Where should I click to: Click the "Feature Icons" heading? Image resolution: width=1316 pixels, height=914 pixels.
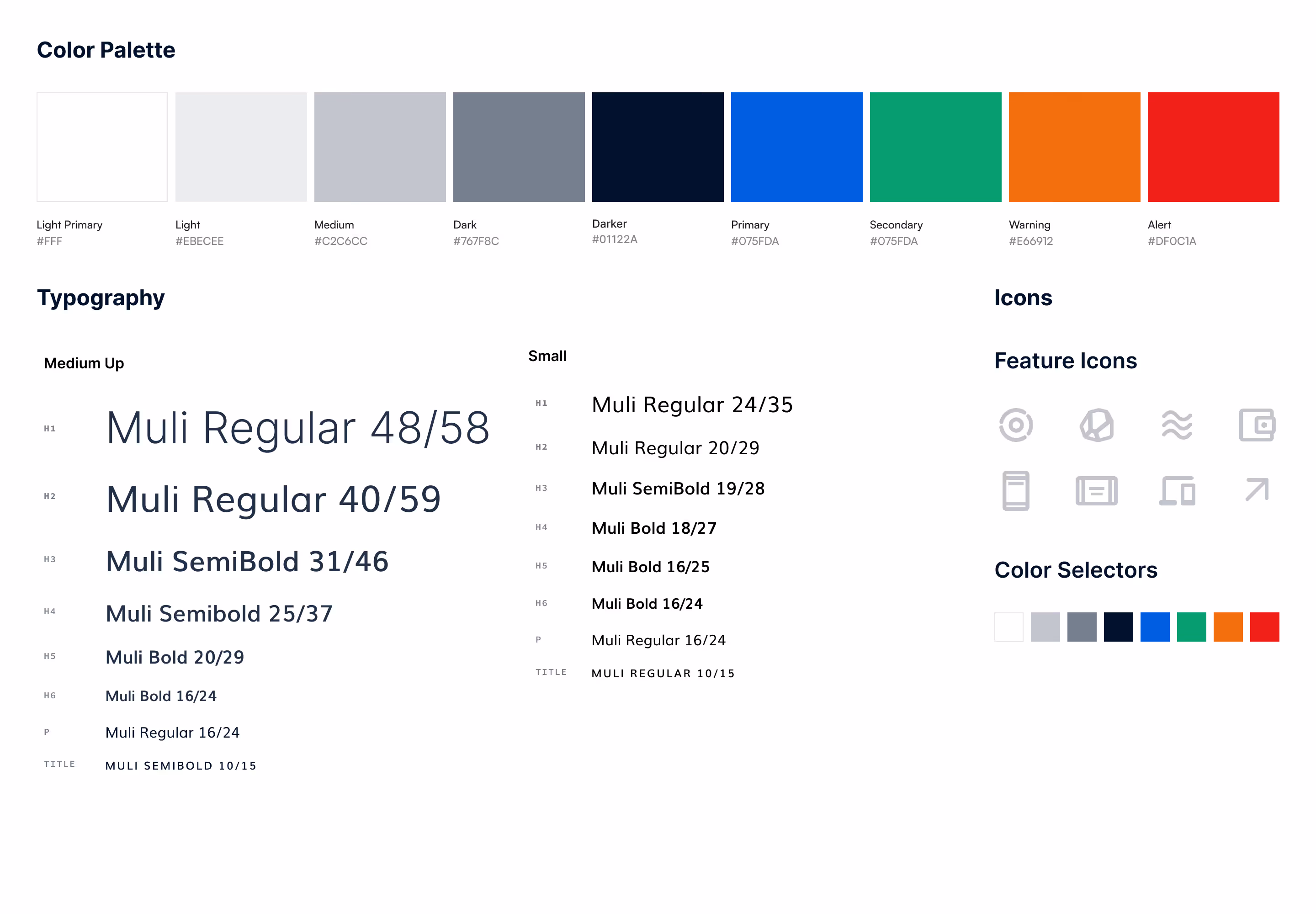[x=1065, y=361]
